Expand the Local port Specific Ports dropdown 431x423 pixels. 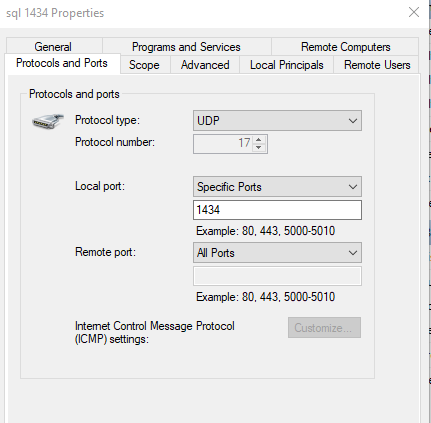277,187
